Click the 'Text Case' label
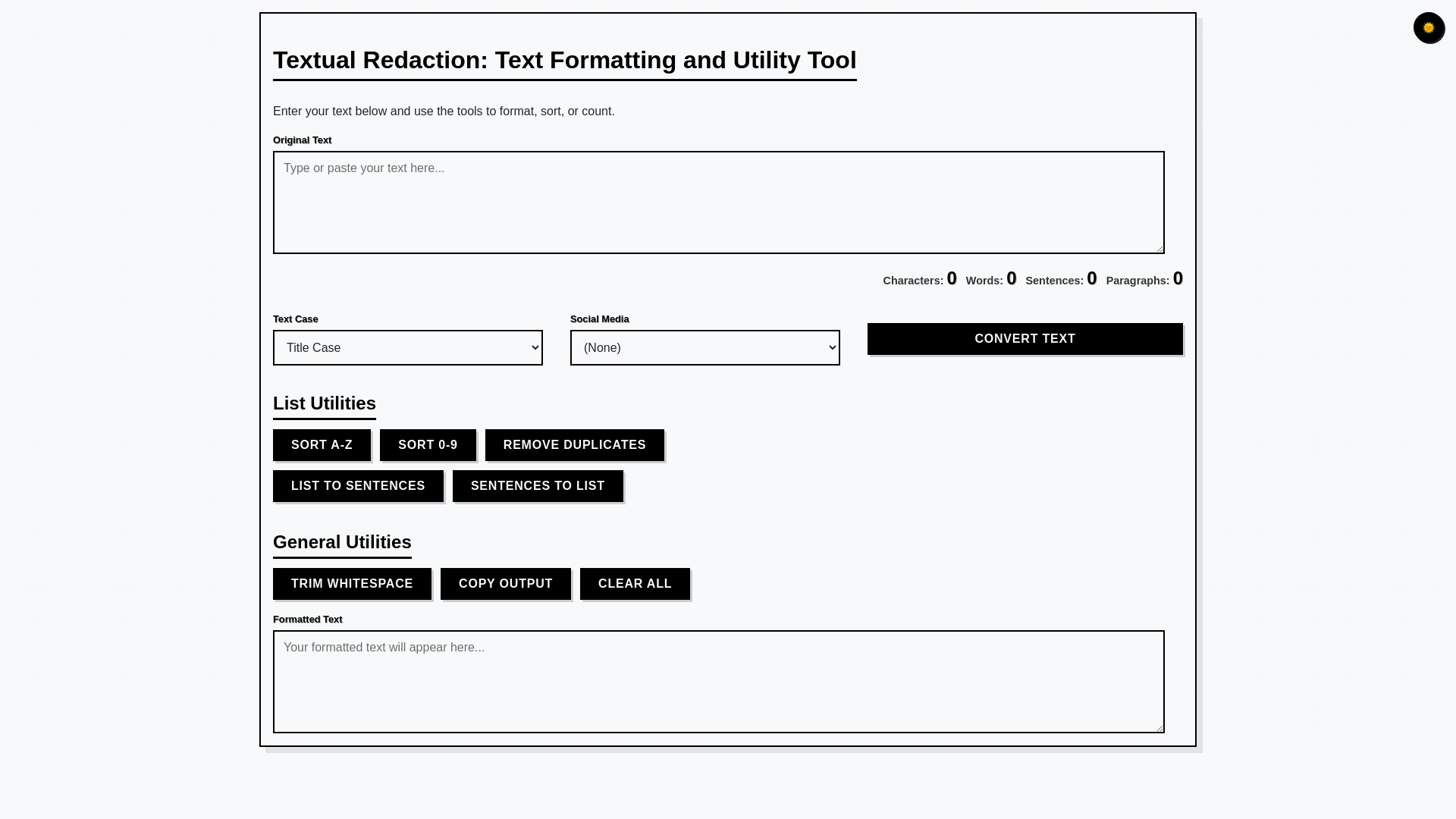 click(x=295, y=319)
